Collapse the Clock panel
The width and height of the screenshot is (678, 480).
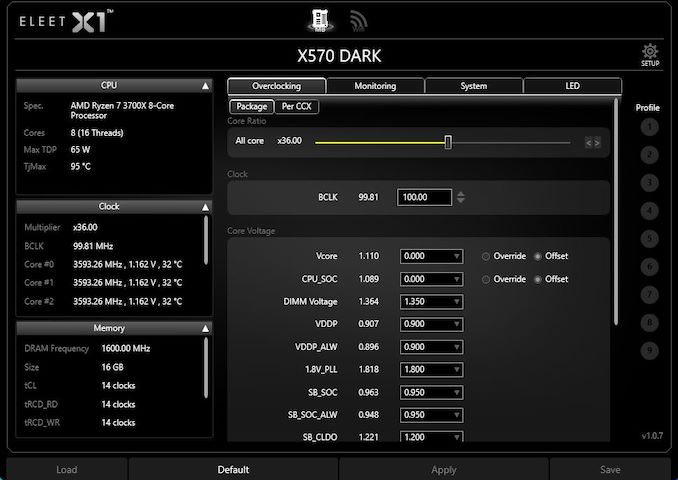point(205,207)
